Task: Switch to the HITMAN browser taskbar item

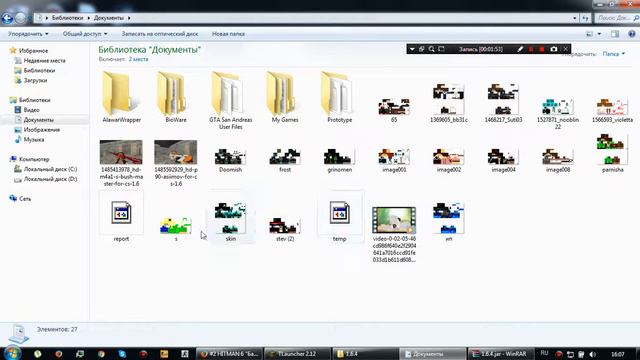Action: tap(229, 354)
